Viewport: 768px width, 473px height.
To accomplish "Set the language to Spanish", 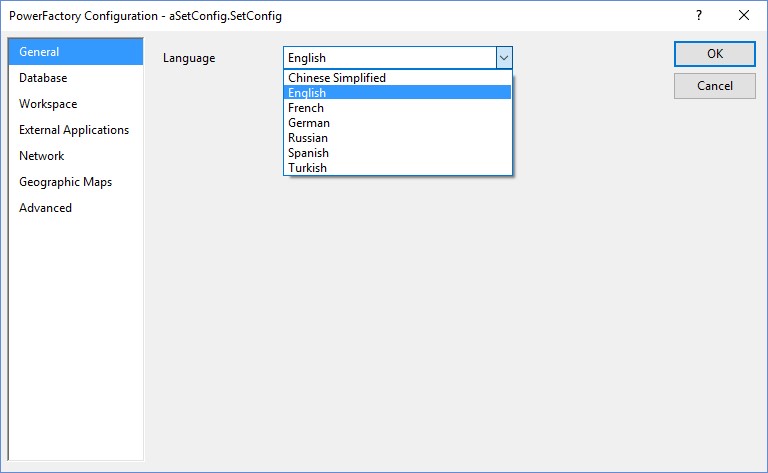I will pyautogui.click(x=308, y=153).
